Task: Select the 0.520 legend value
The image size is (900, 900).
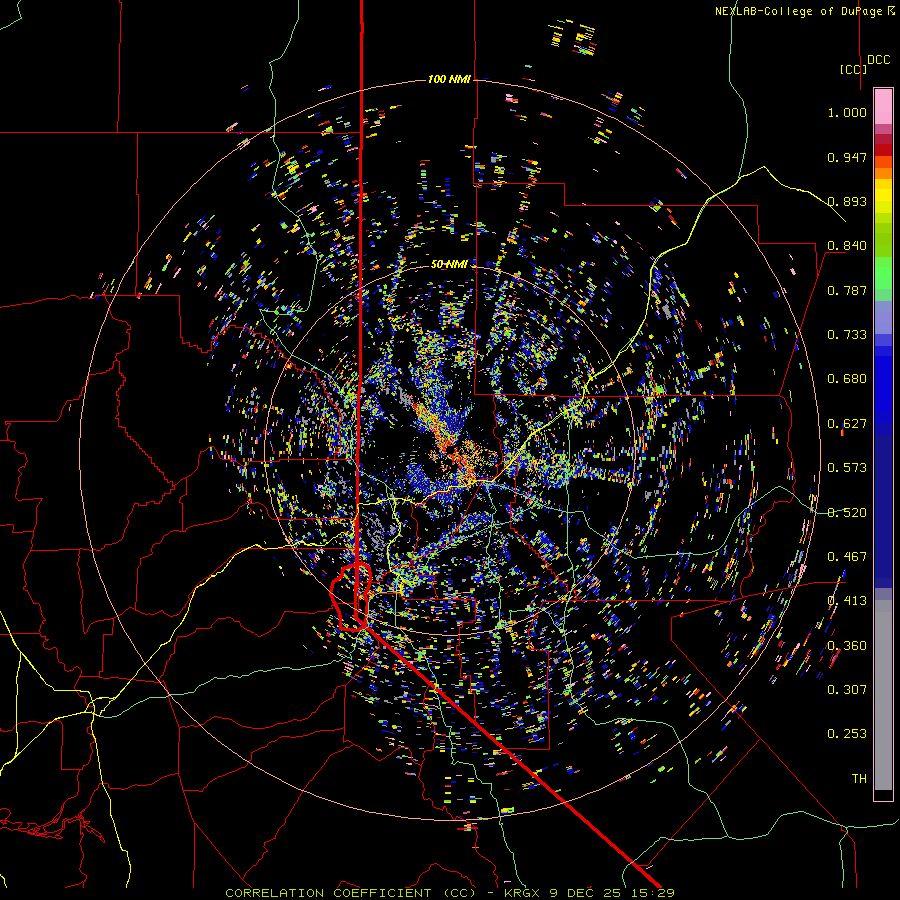Action: pyautogui.click(x=847, y=513)
